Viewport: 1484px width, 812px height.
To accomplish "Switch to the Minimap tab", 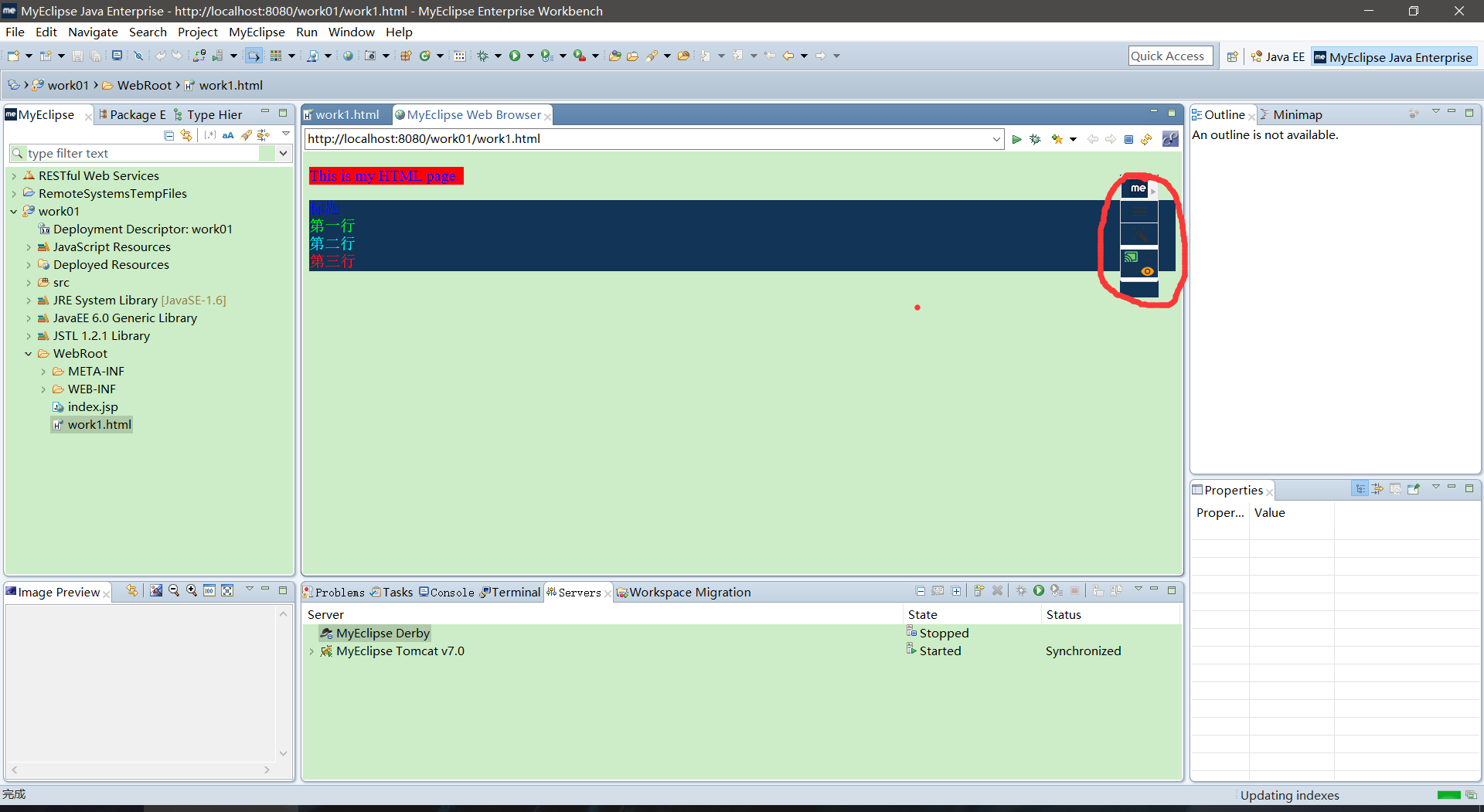I will (x=1291, y=114).
